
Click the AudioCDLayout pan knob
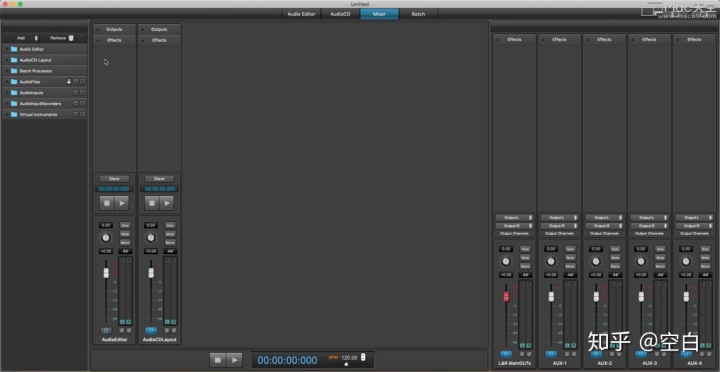151,238
